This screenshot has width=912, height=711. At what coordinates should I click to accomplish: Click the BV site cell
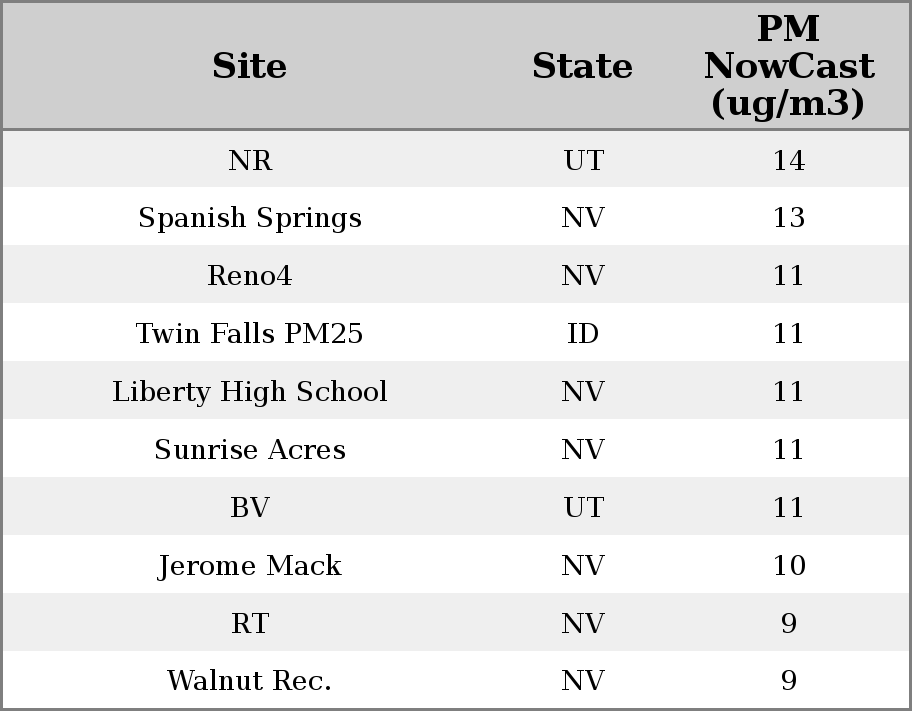(250, 508)
